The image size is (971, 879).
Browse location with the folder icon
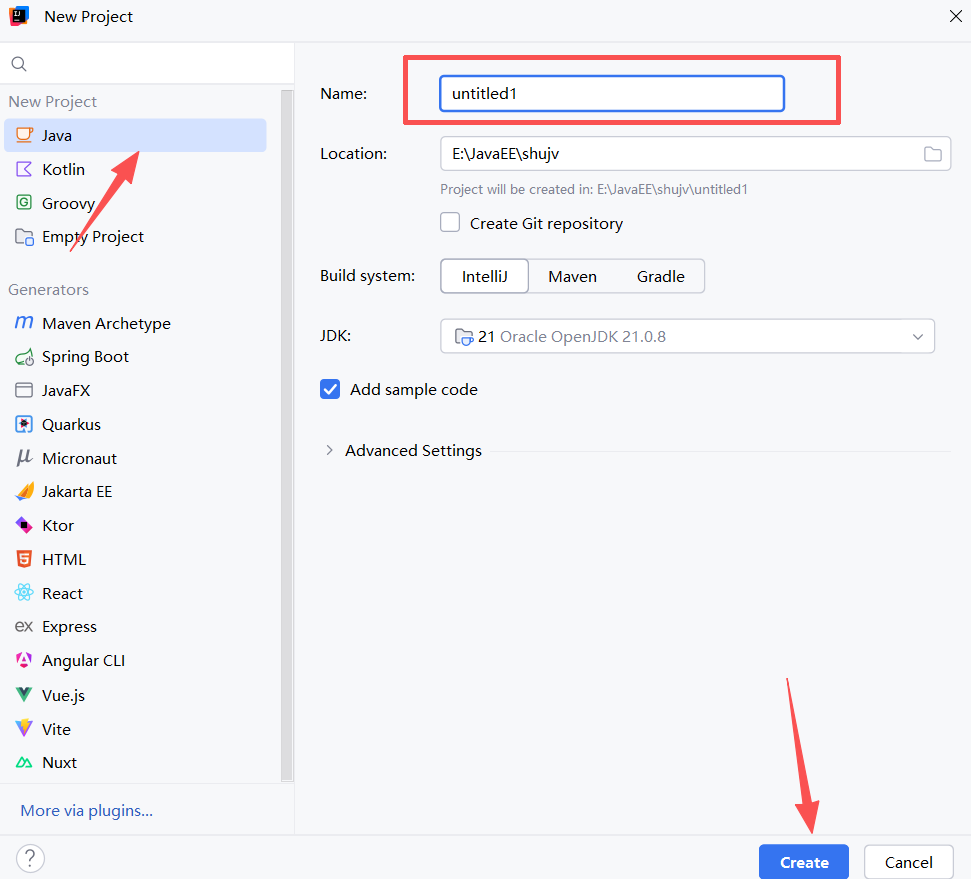(933, 154)
